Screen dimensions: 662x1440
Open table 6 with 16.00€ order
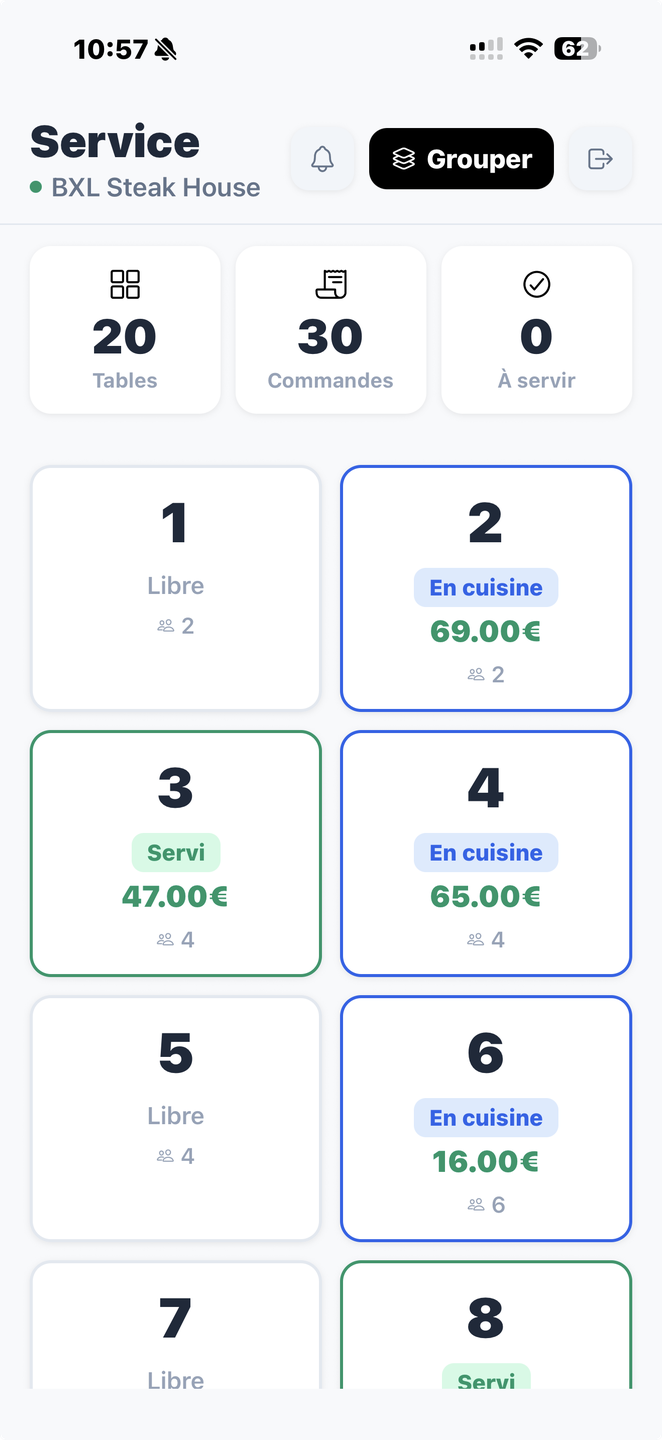486,1118
